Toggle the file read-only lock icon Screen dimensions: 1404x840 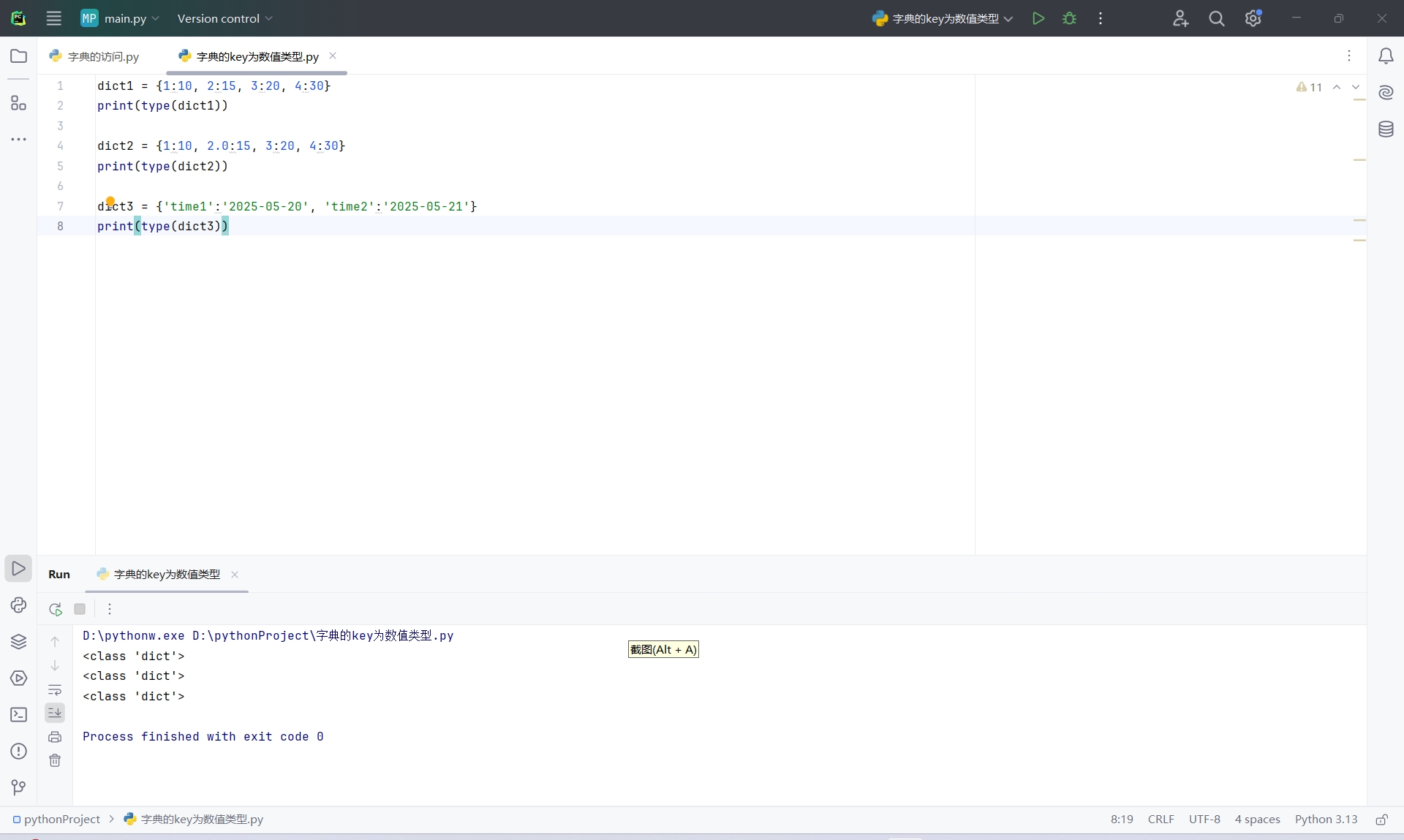click(1381, 820)
